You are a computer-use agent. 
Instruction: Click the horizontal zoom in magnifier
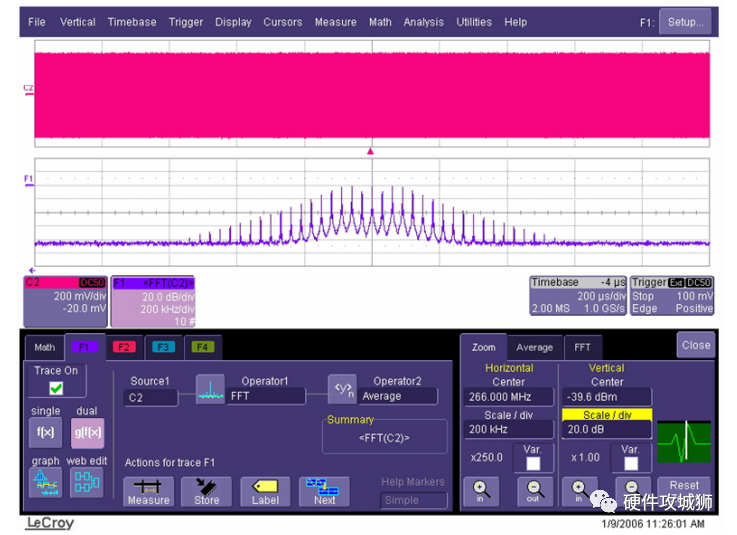tap(479, 490)
